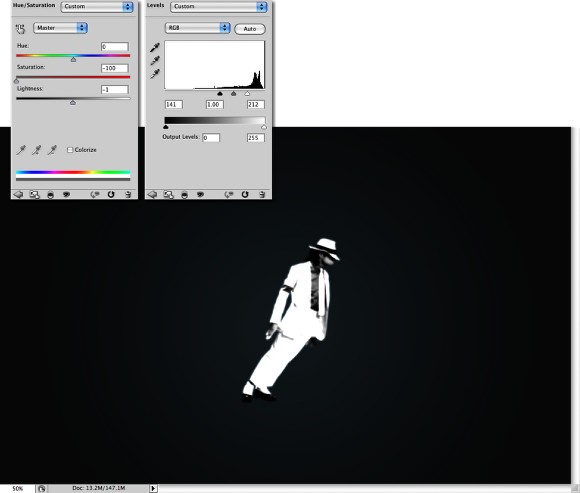Reset Levels adjustment to defaults
580x493 pixels.
pyautogui.click(x=245, y=194)
